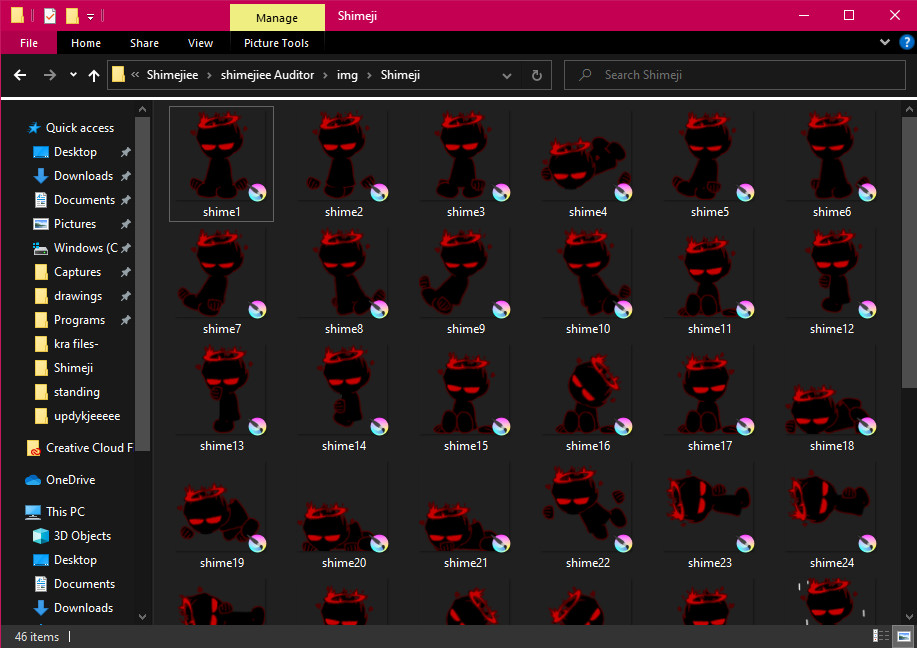
Task: Refresh the Shimeji folder view
Action: point(536,75)
